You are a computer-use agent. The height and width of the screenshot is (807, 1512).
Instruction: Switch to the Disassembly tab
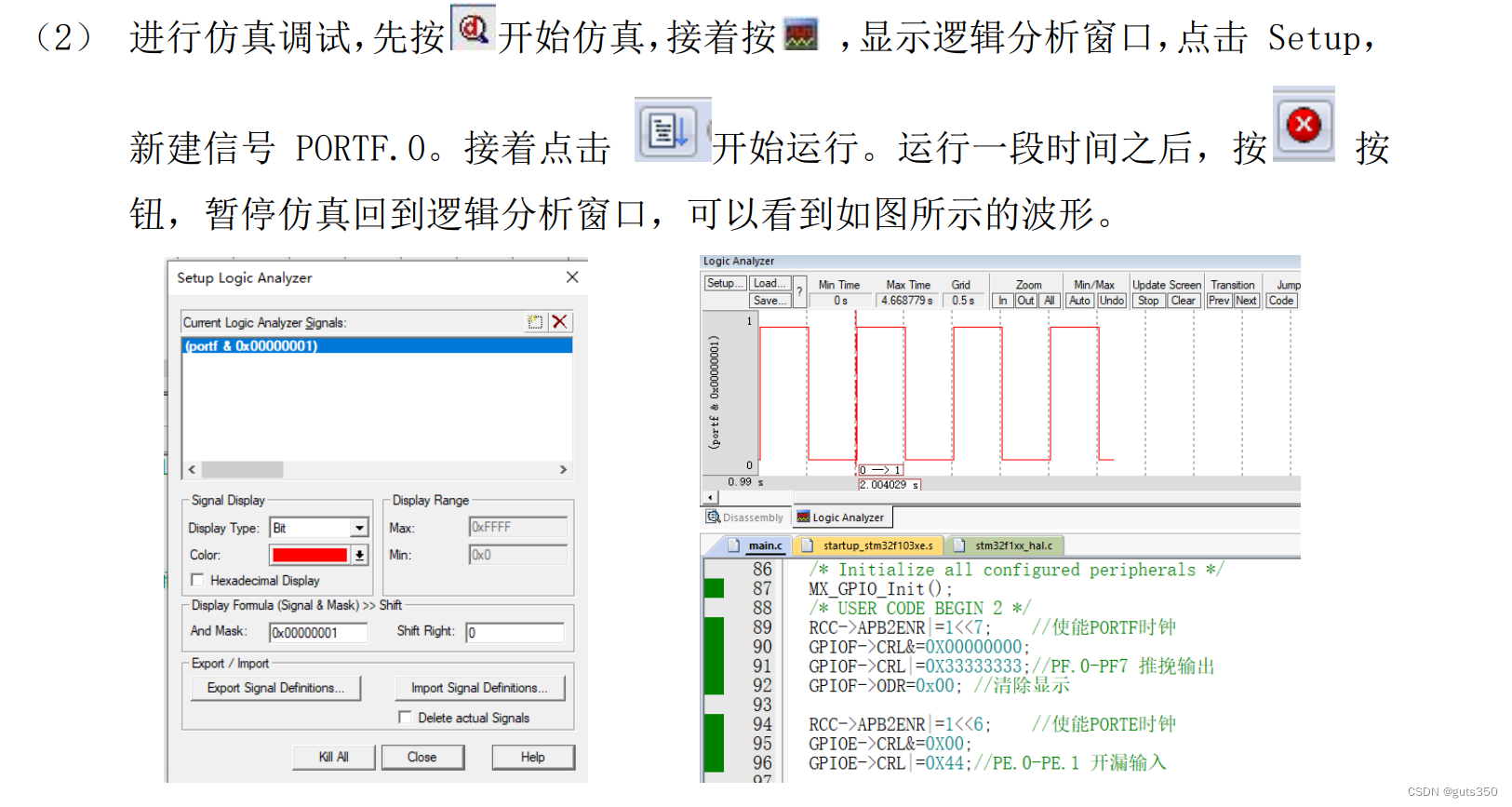[x=744, y=518]
